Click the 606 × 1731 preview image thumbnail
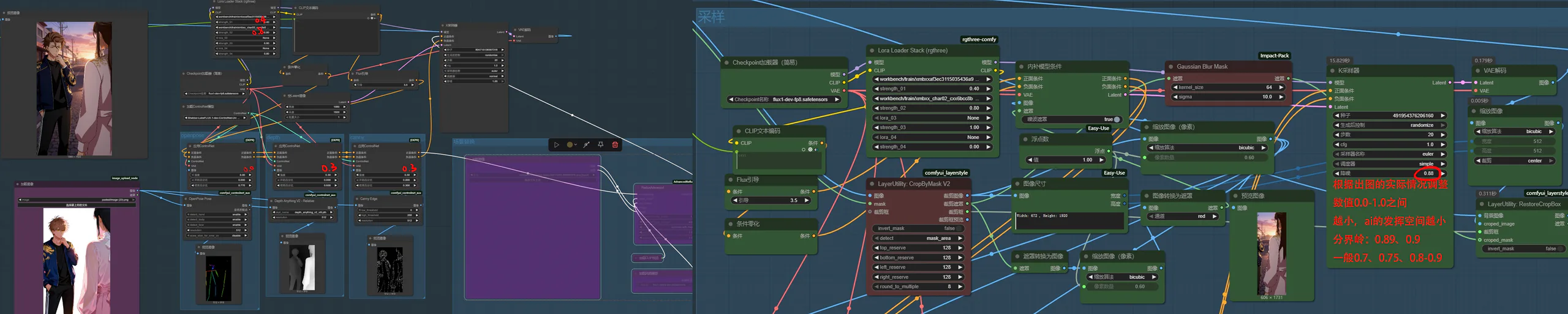 click(1272, 253)
